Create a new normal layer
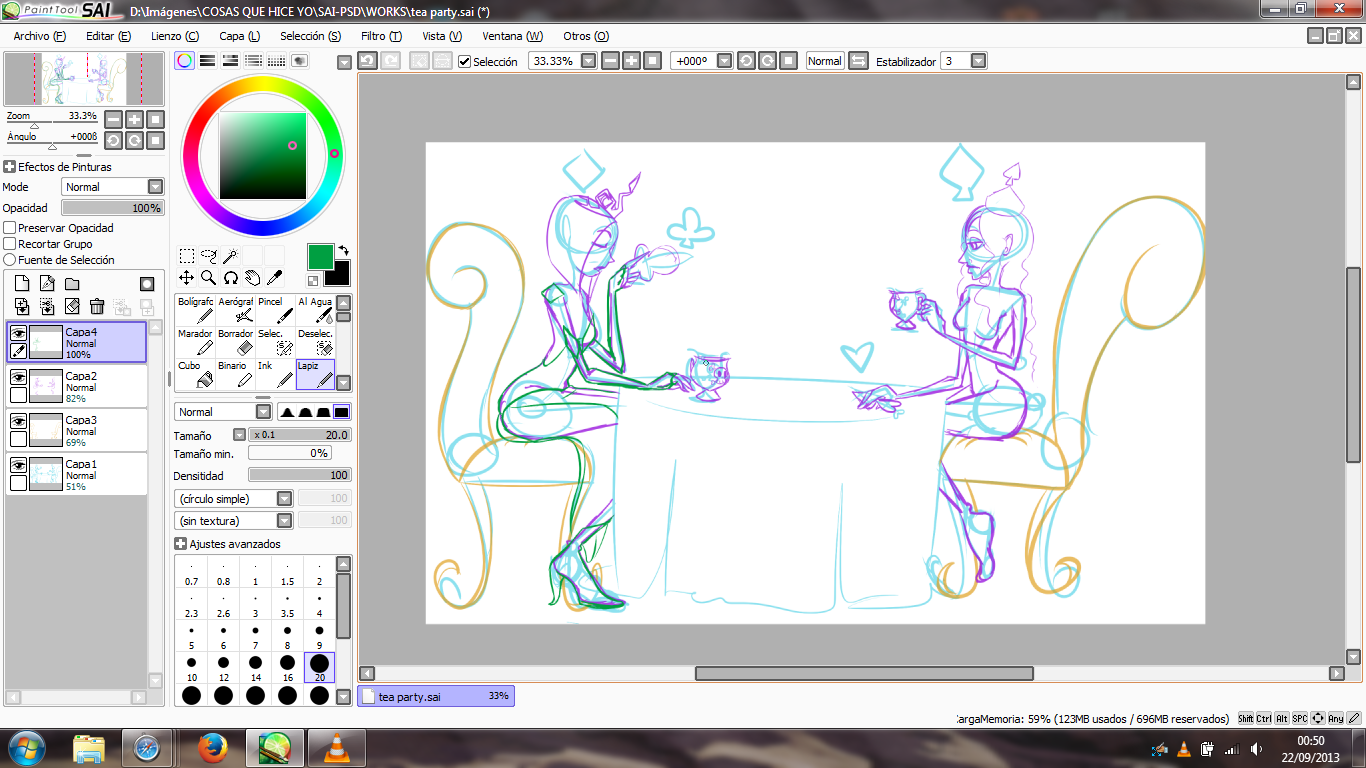The width and height of the screenshot is (1366, 768). tap(22, 284)
